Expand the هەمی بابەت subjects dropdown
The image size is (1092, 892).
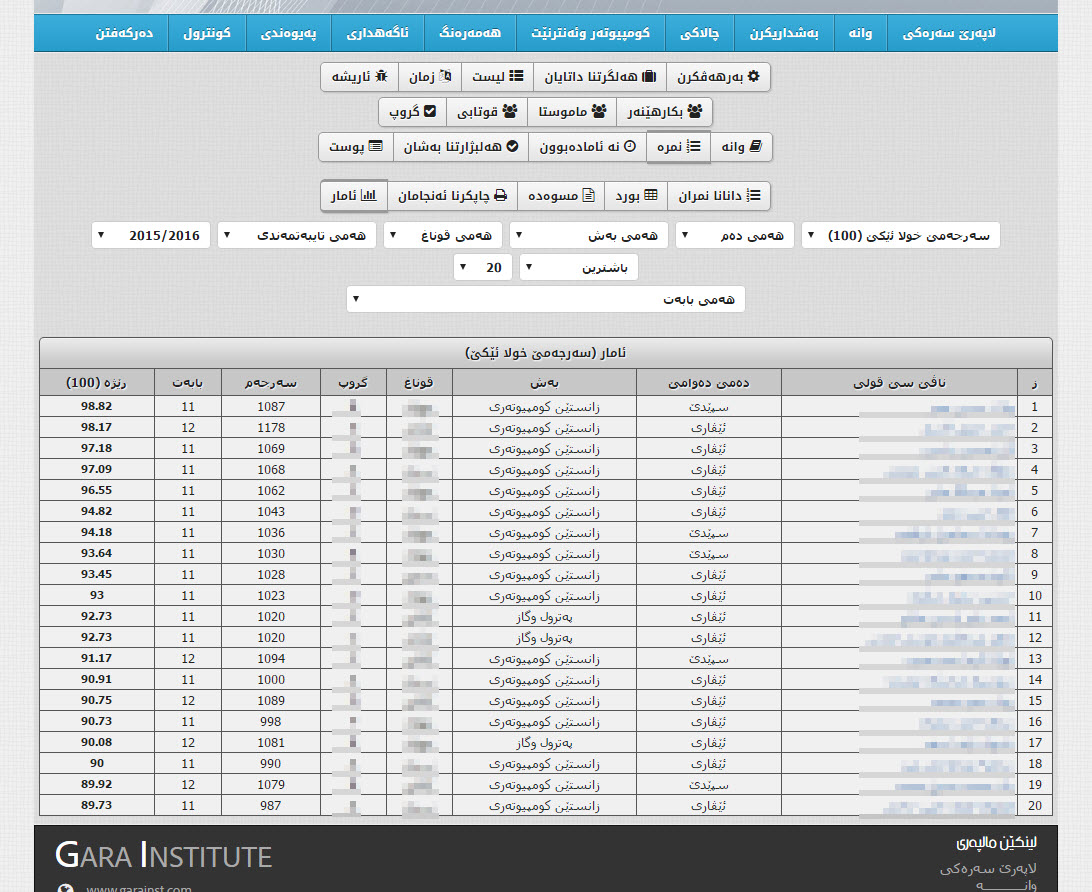tap(545, 299)
